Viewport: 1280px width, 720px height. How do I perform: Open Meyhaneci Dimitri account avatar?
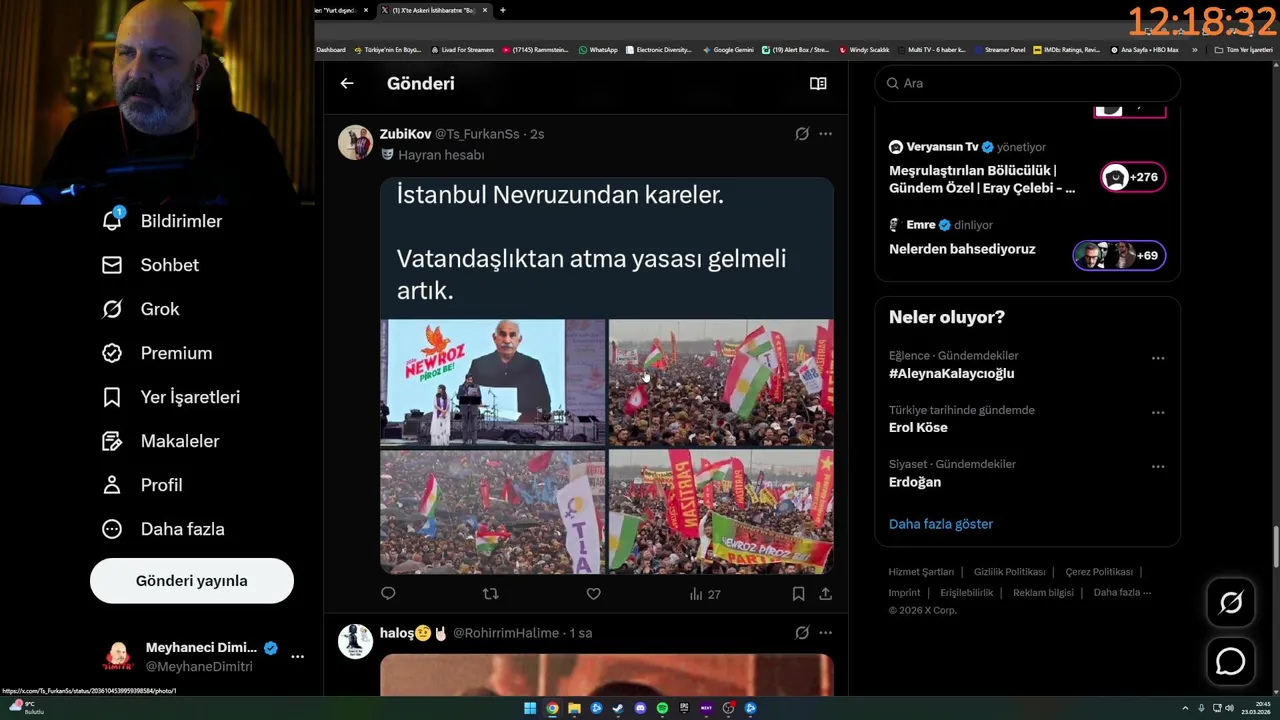[x=118, y=657]
